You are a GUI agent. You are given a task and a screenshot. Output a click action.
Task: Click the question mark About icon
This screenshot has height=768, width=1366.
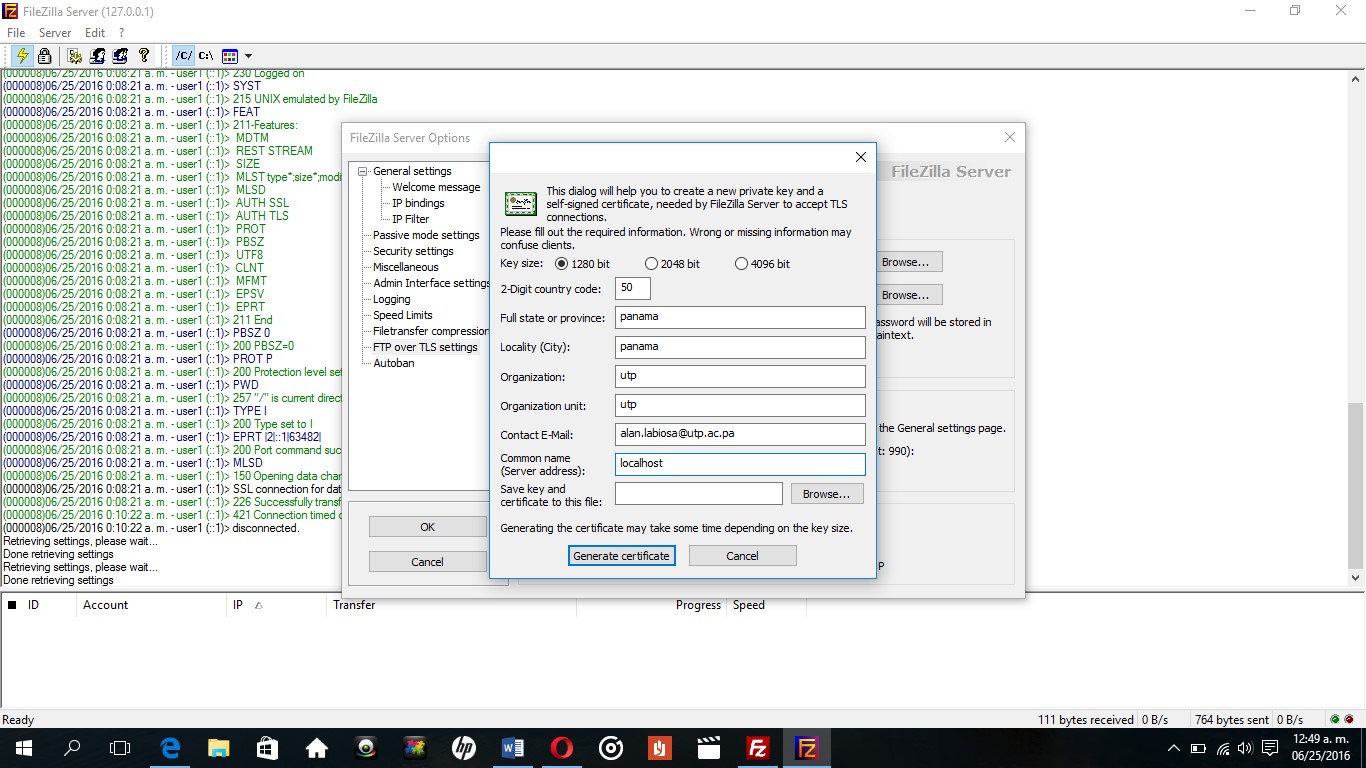pyautogui.click(x=143, y=55)
